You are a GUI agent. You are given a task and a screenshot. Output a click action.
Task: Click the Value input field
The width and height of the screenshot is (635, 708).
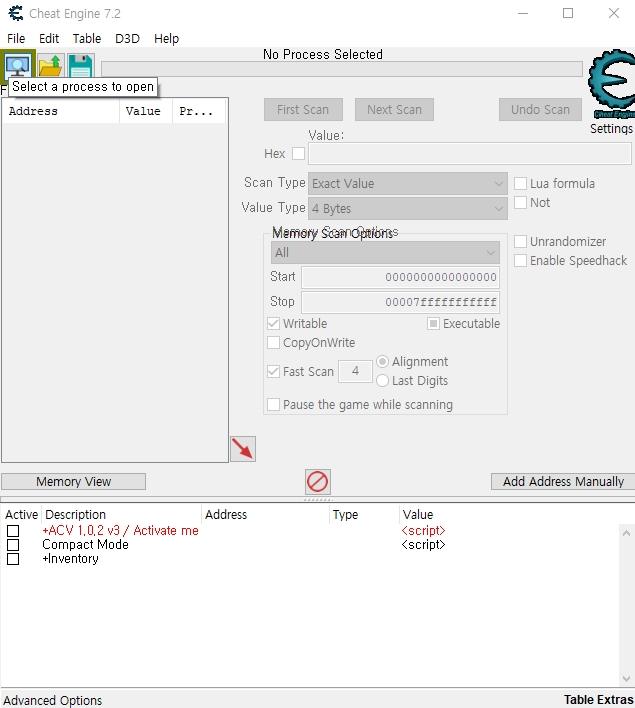470,154
